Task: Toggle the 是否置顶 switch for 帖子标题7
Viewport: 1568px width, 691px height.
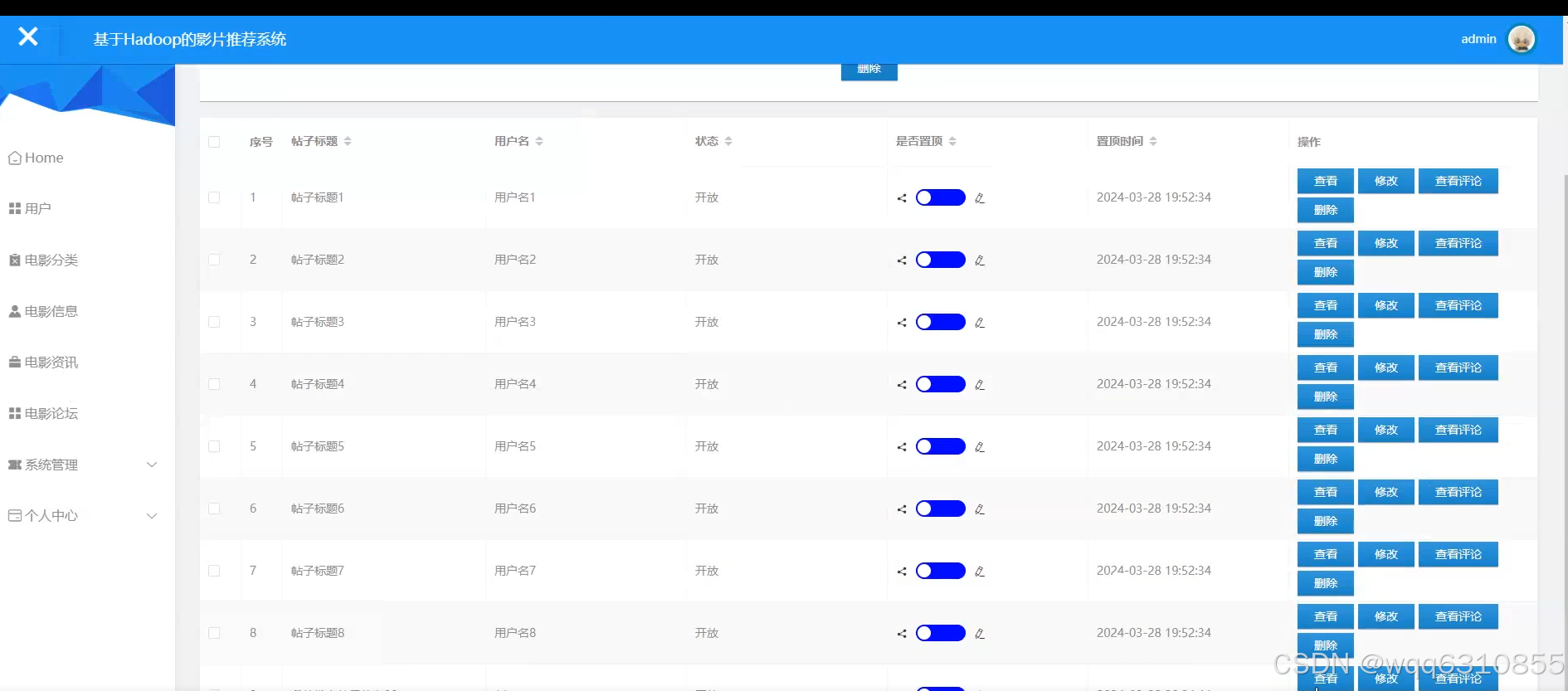Action: point(941,571)
